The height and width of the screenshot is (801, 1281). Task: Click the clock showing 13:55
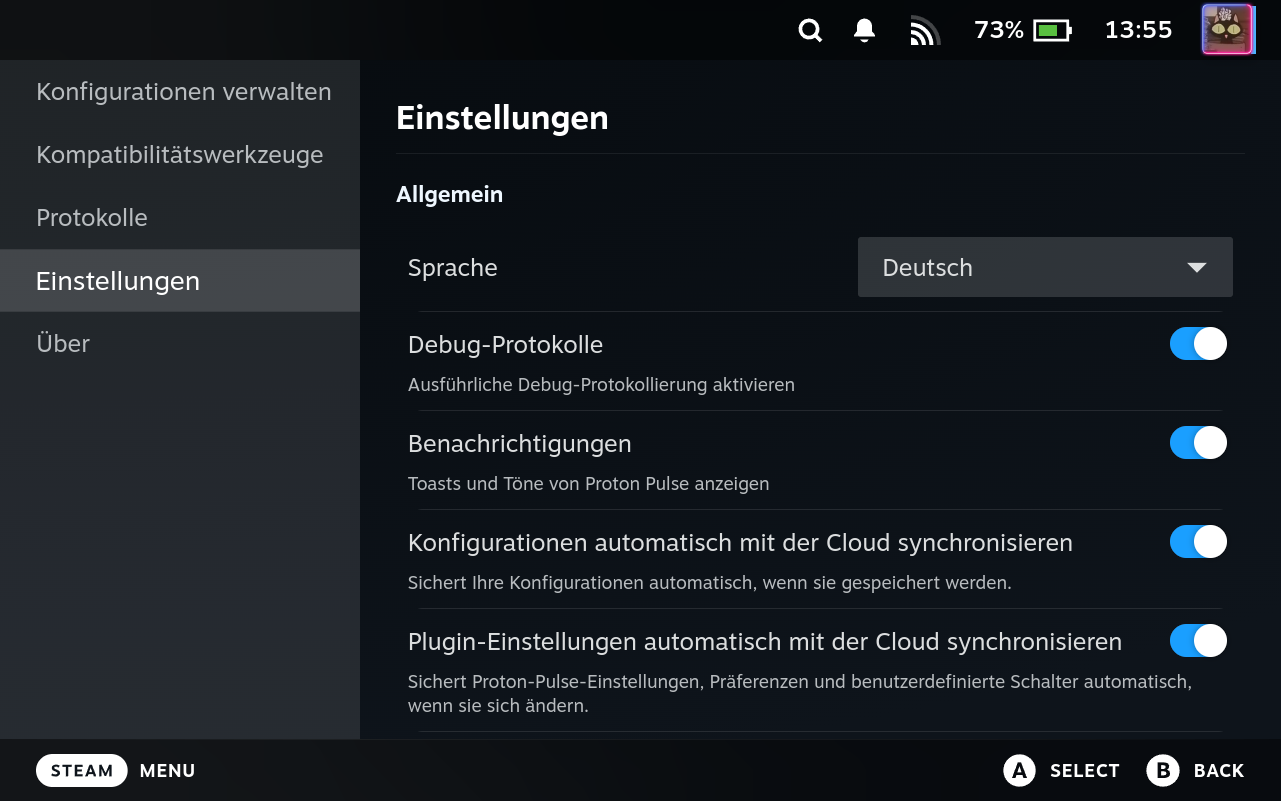click(x=1138, y=30)
